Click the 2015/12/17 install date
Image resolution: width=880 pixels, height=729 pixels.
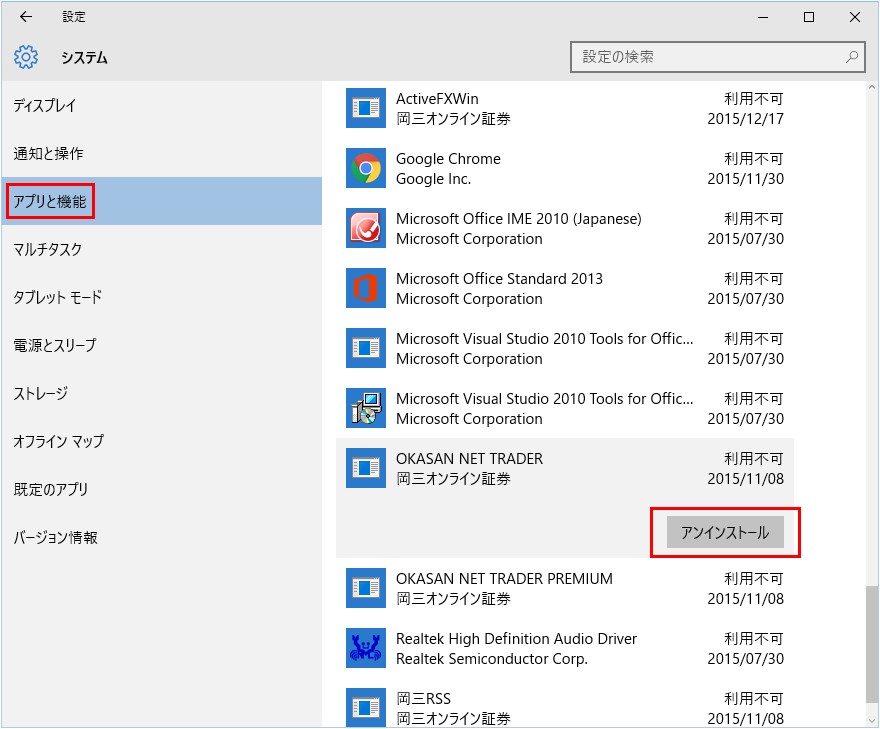[745, 119]
